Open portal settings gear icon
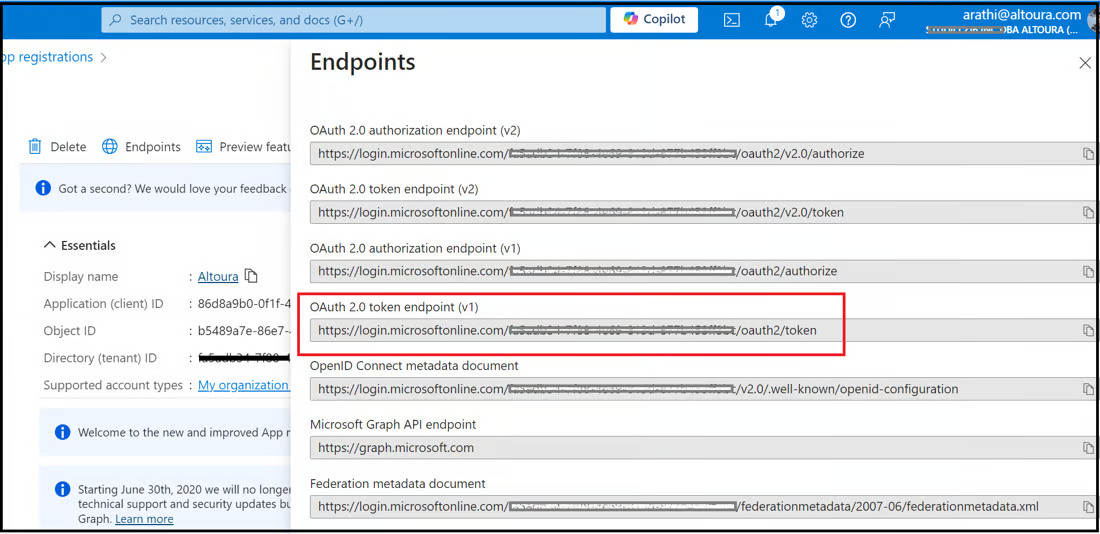The image size is (1100, 534). (809, 20)
